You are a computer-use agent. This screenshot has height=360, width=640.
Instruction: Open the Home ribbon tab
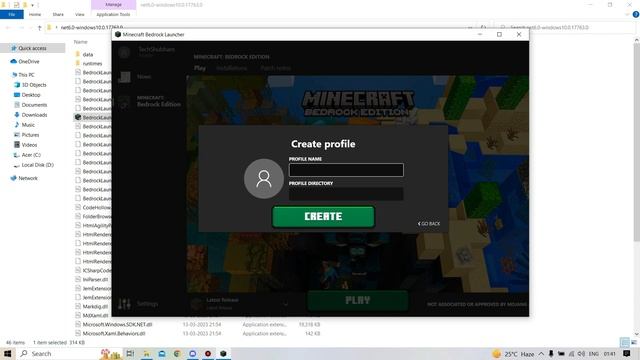[x=35, y=15]
